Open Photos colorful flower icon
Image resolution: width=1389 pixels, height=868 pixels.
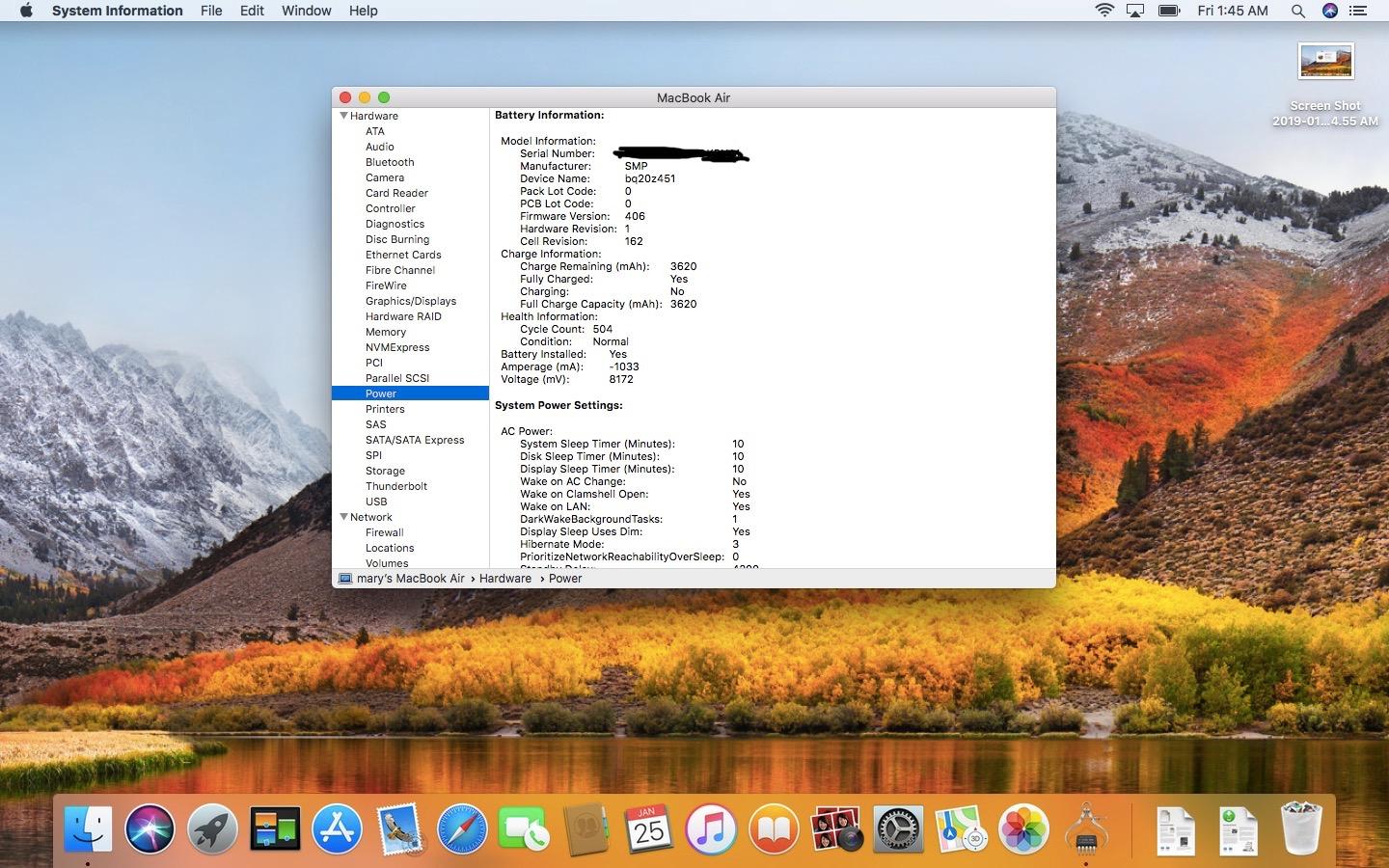[1022, 828]
